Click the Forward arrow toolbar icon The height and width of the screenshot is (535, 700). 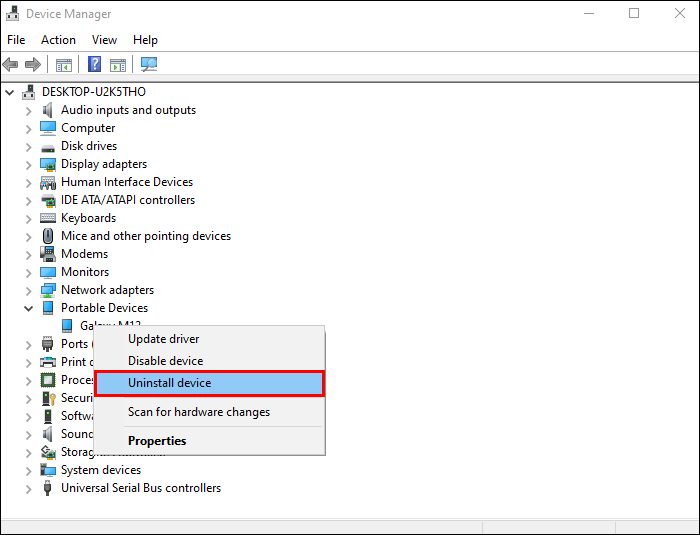(33, 64)
